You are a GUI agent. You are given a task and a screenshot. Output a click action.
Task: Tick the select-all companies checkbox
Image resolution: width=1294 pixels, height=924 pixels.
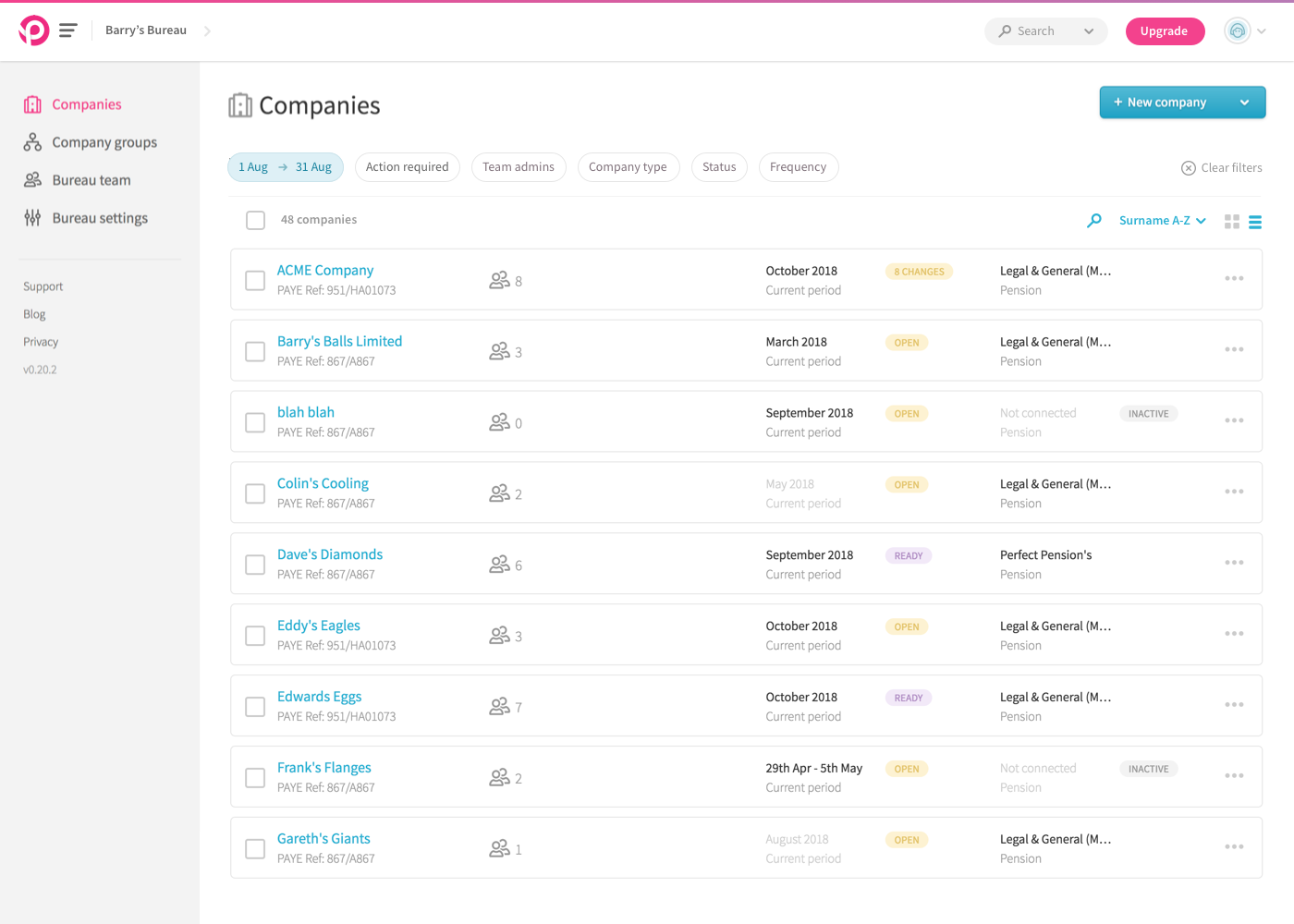point(256,220)
